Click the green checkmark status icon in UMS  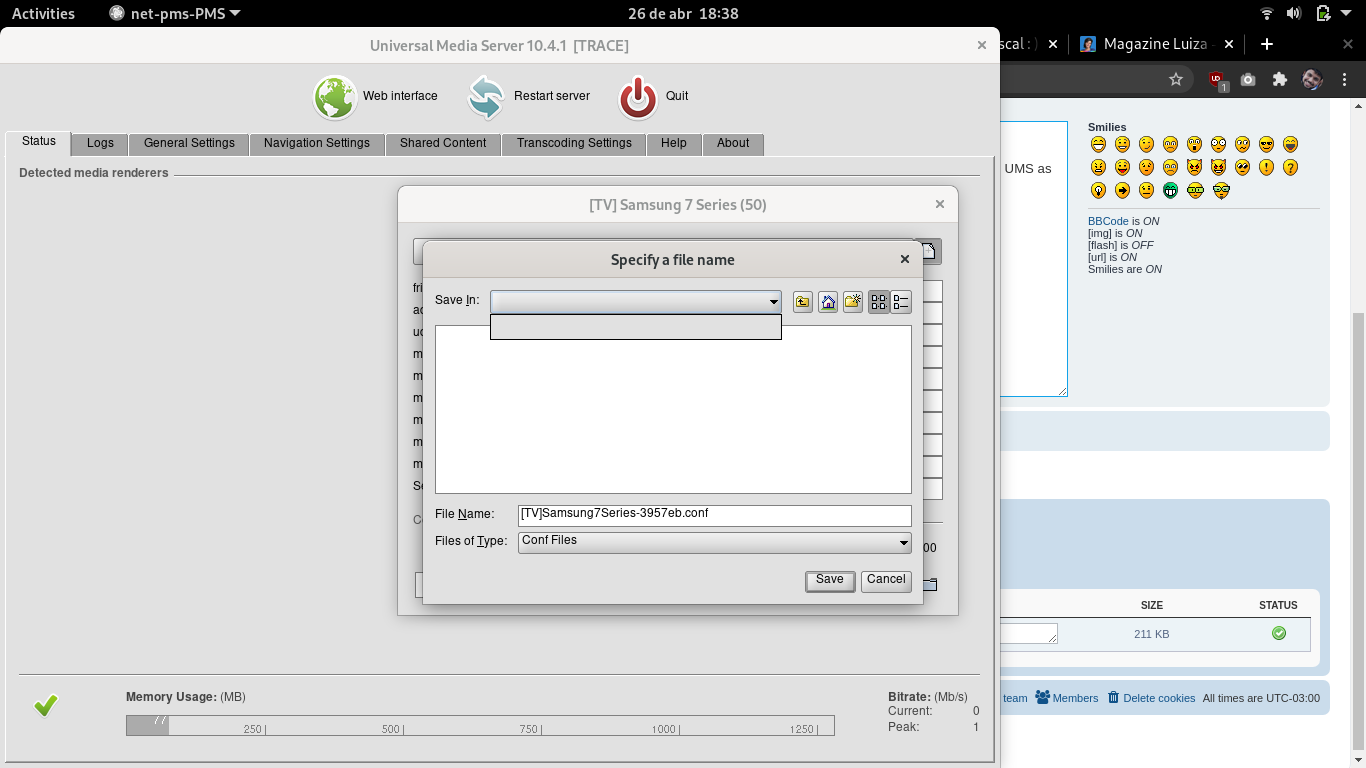tap(46, 706)
